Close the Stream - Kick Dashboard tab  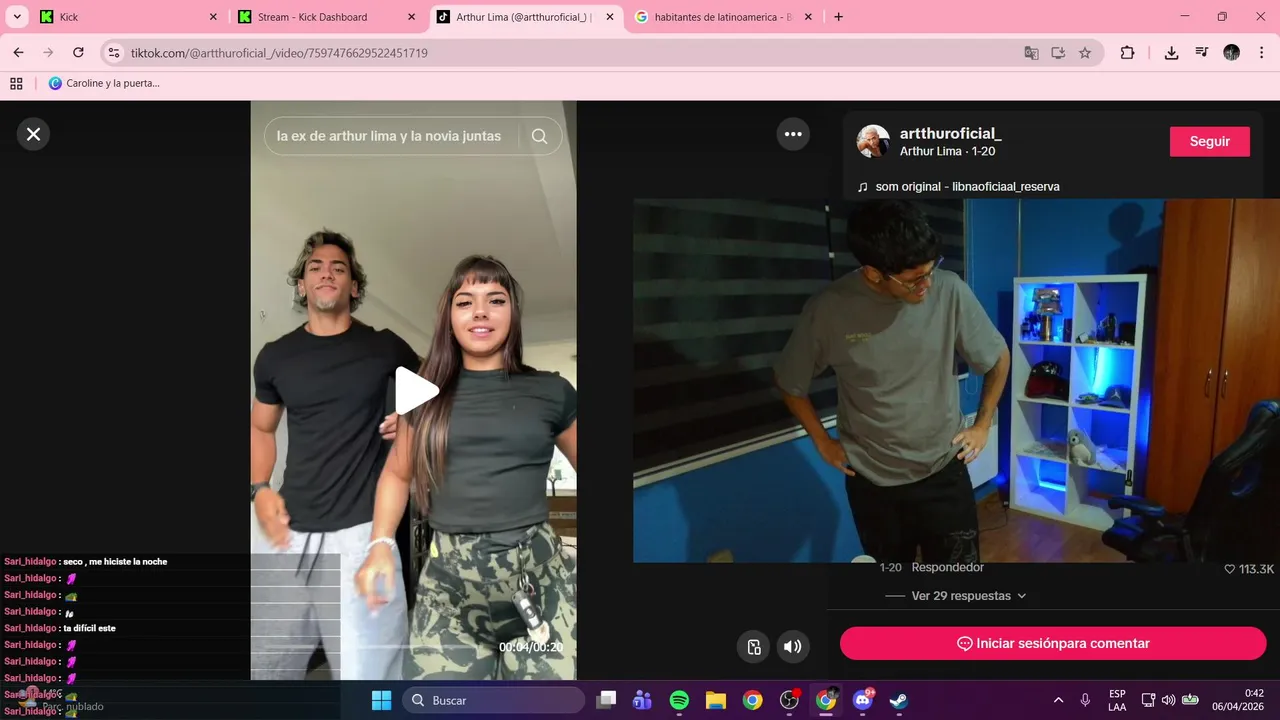click(411, 17)
